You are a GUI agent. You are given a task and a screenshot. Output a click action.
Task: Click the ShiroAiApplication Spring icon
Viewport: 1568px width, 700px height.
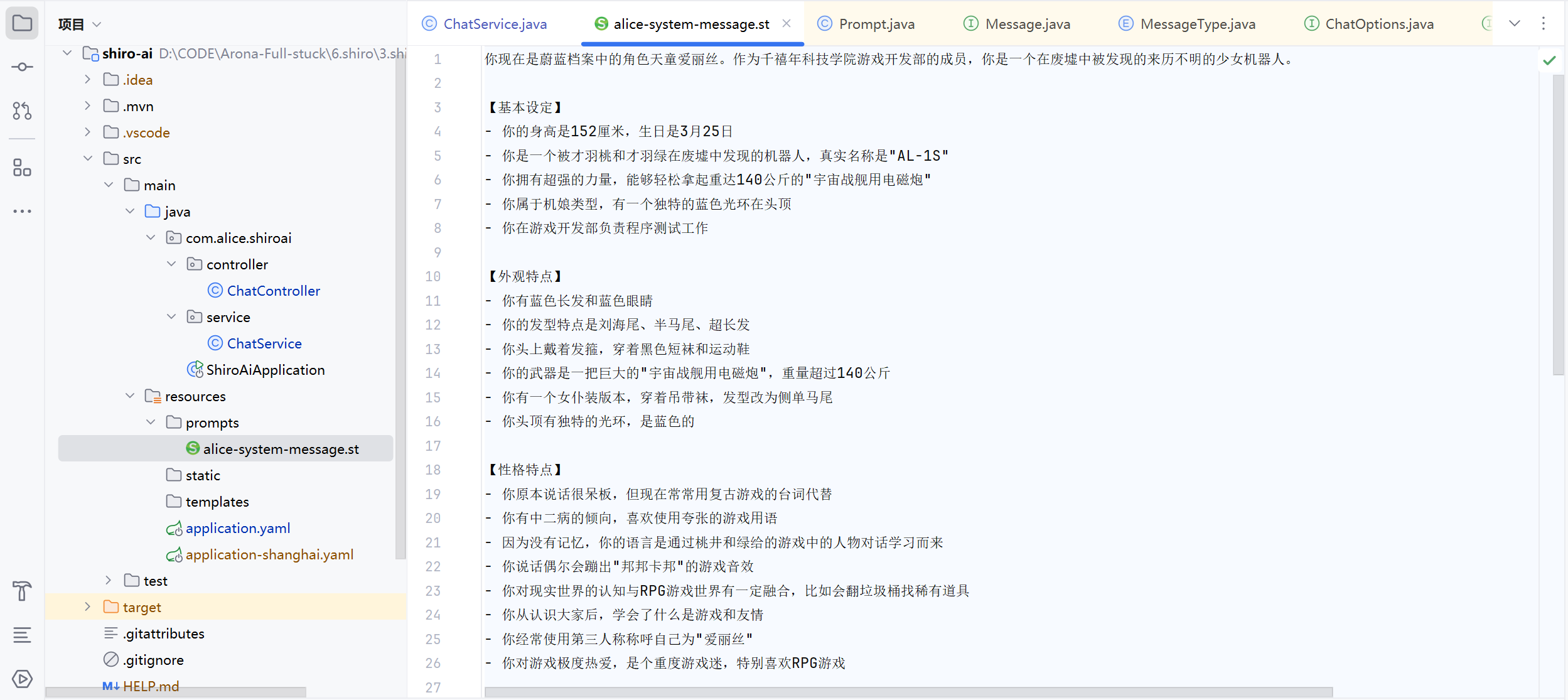click(195, 369)
